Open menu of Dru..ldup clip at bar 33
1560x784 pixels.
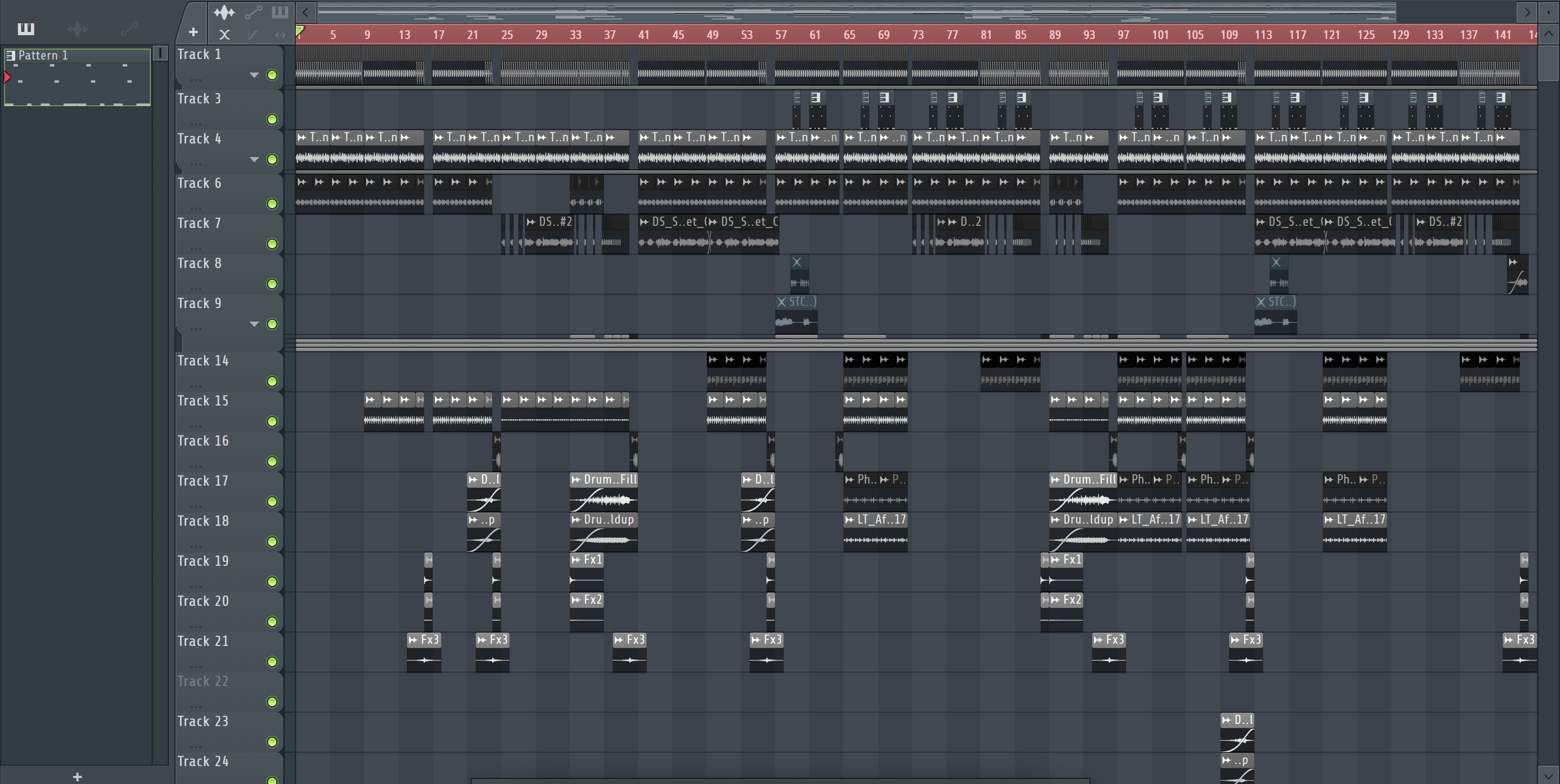pos(576,519)
